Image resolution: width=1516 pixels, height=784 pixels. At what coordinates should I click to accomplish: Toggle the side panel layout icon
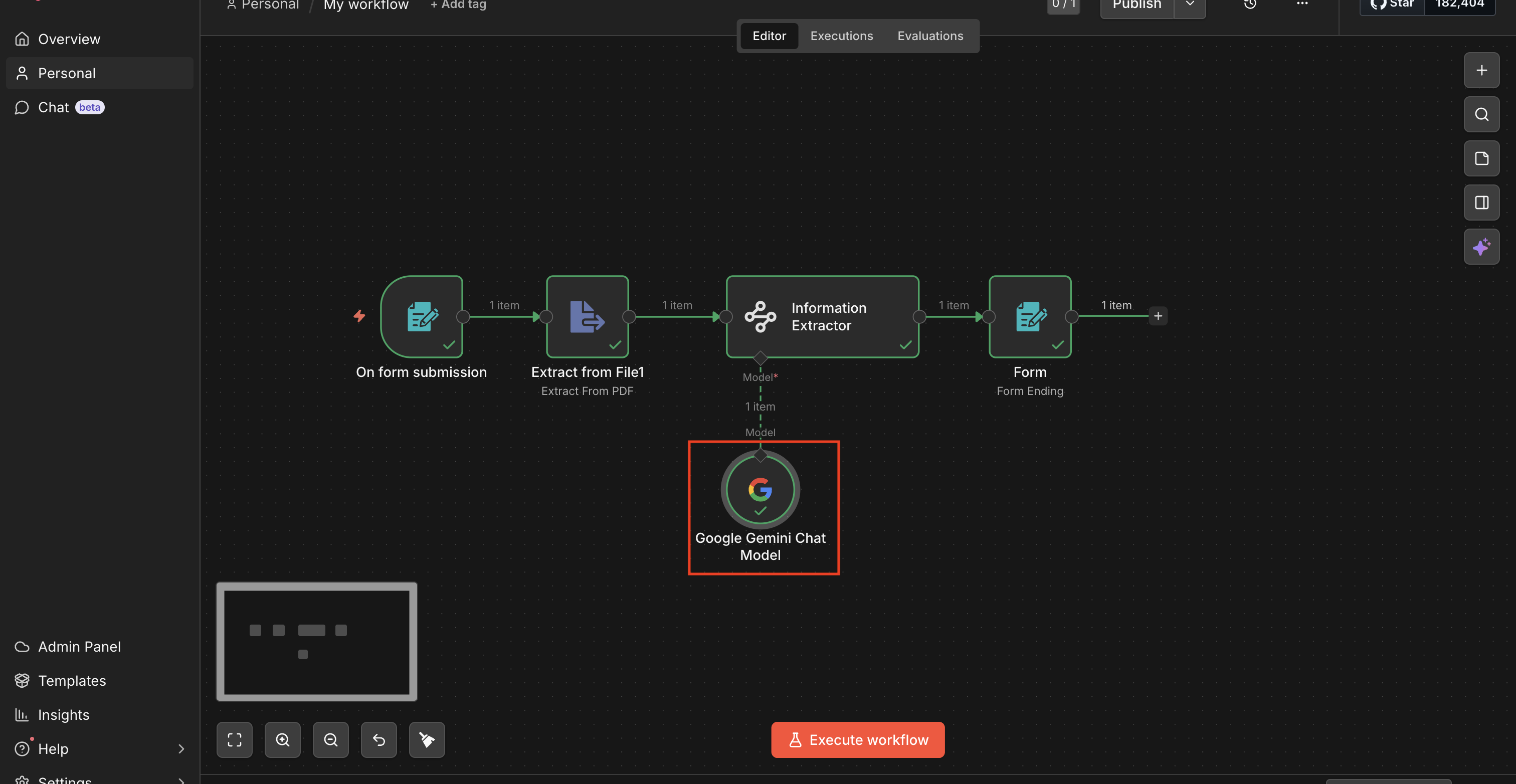tap(1481, 203)
